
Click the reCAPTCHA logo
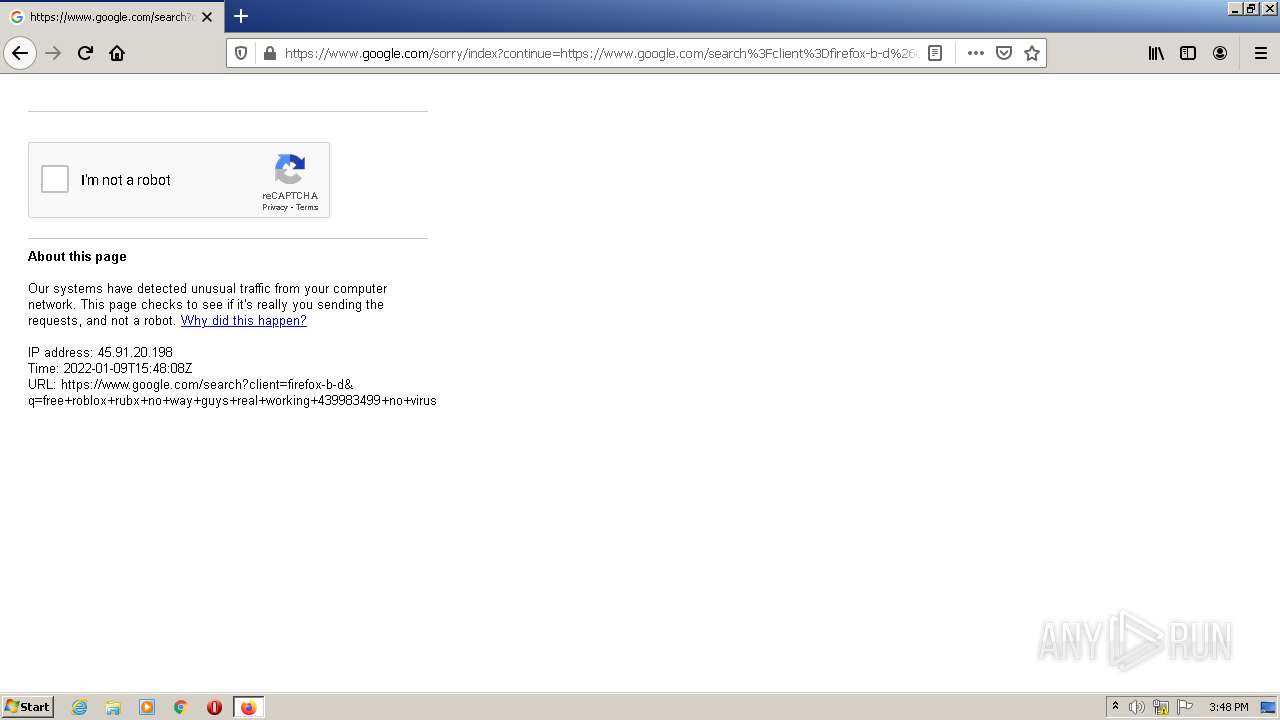pyautogui.click(x=290, y=169)
